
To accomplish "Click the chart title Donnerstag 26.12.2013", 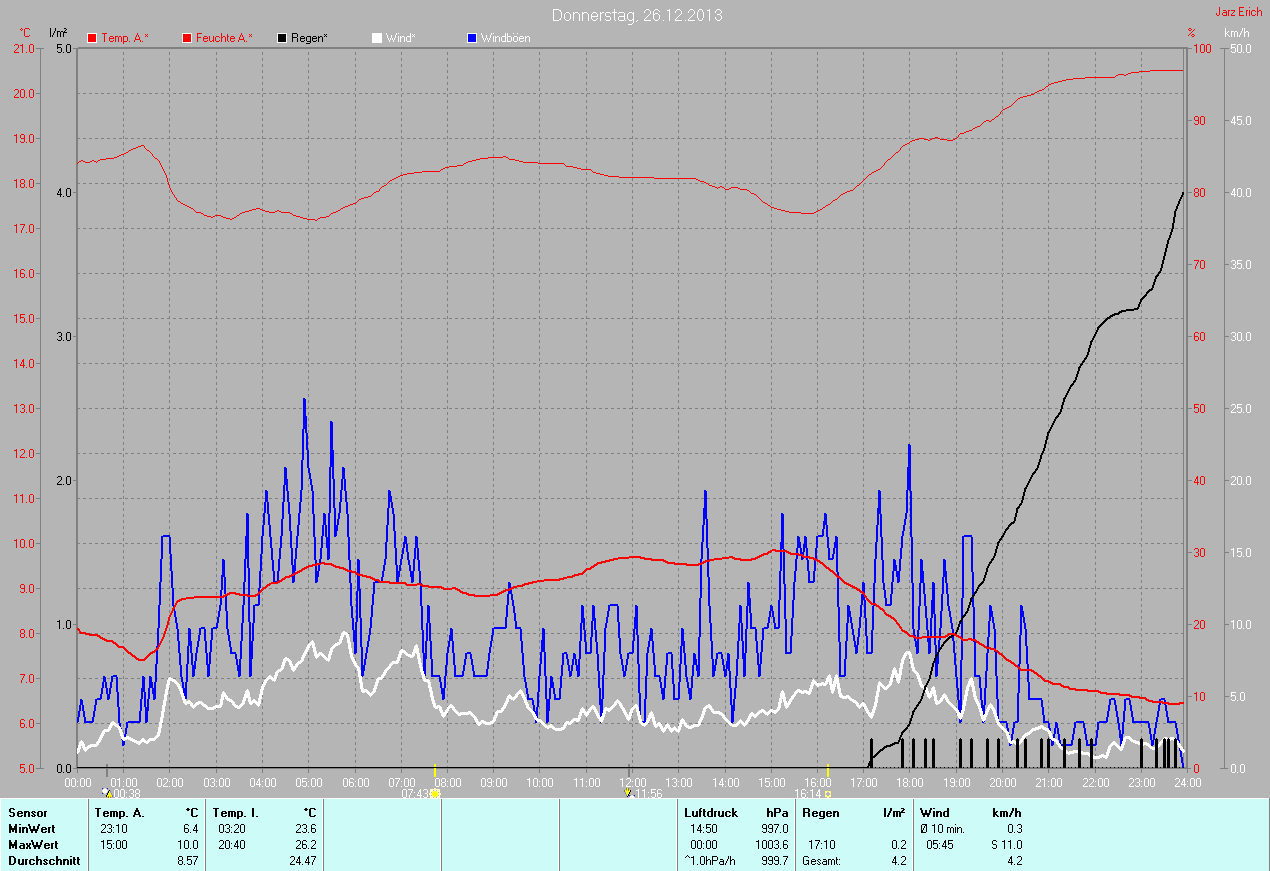I will 637,16.
